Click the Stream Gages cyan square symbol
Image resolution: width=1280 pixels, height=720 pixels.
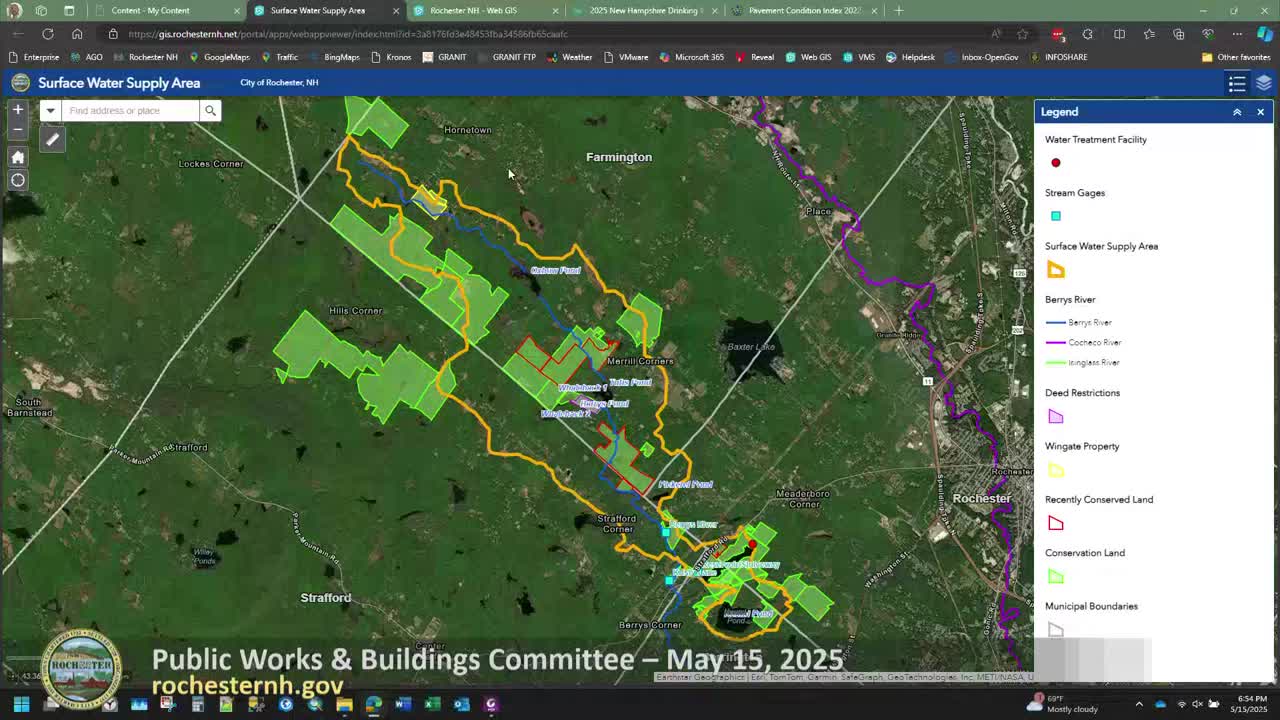coord(1056,216)
